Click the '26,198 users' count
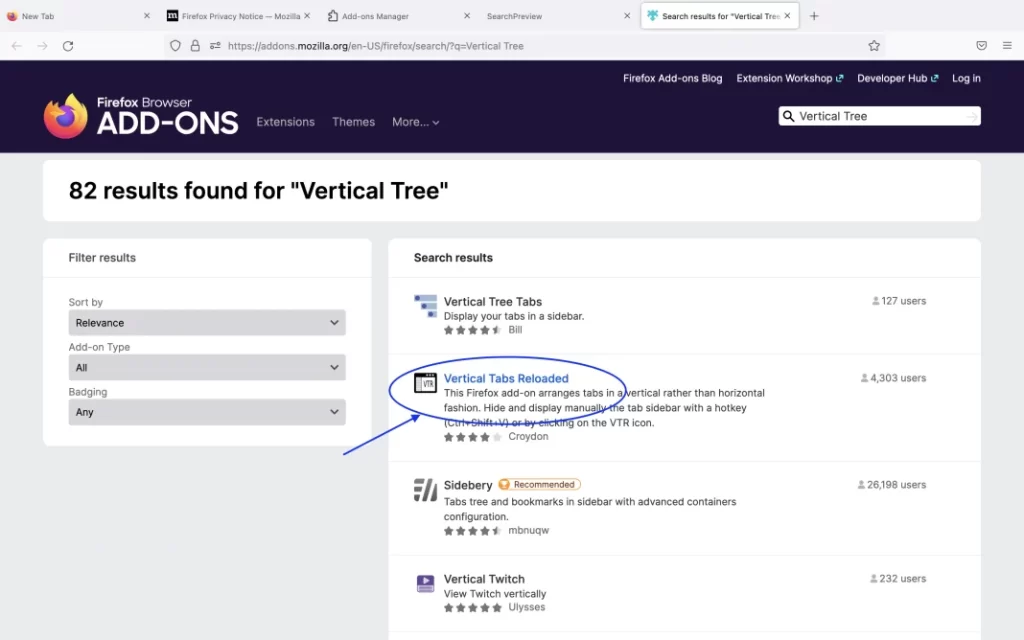 891,485
